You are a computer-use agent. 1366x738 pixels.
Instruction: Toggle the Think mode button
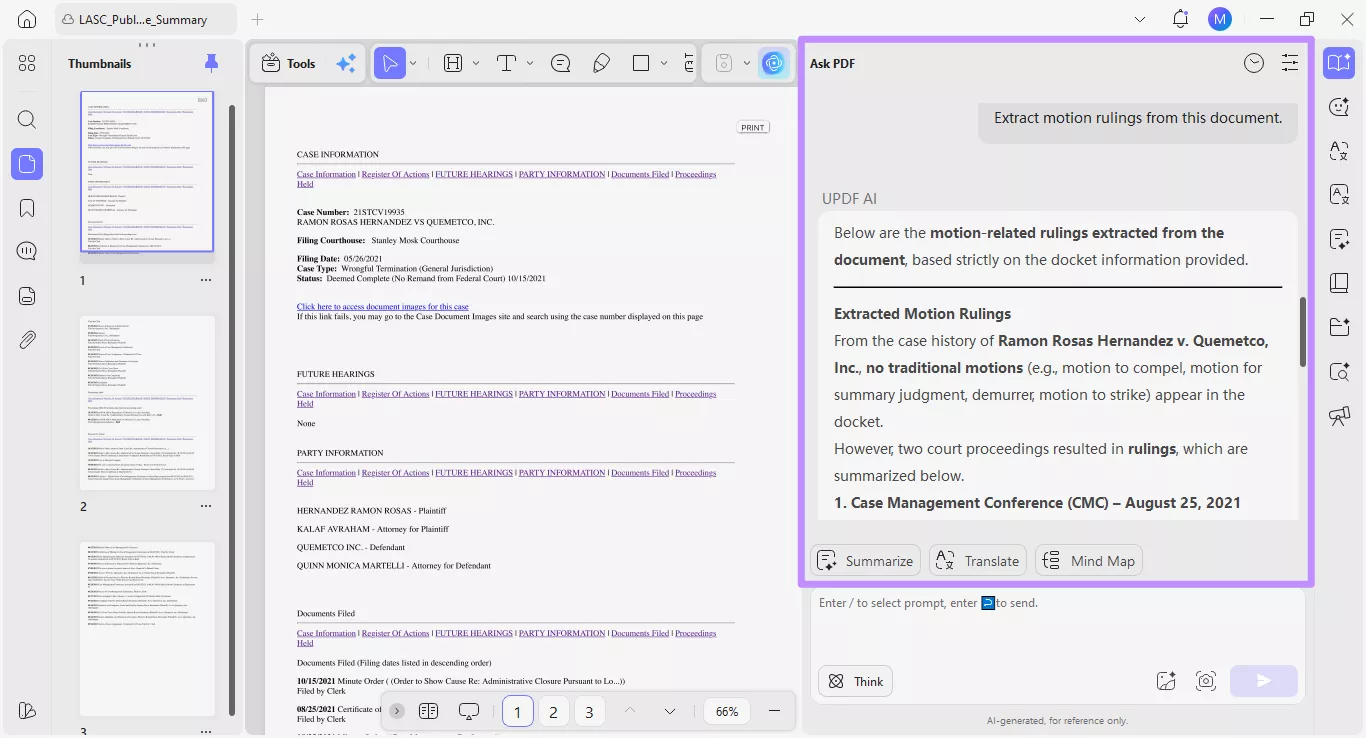pos(855,681)
